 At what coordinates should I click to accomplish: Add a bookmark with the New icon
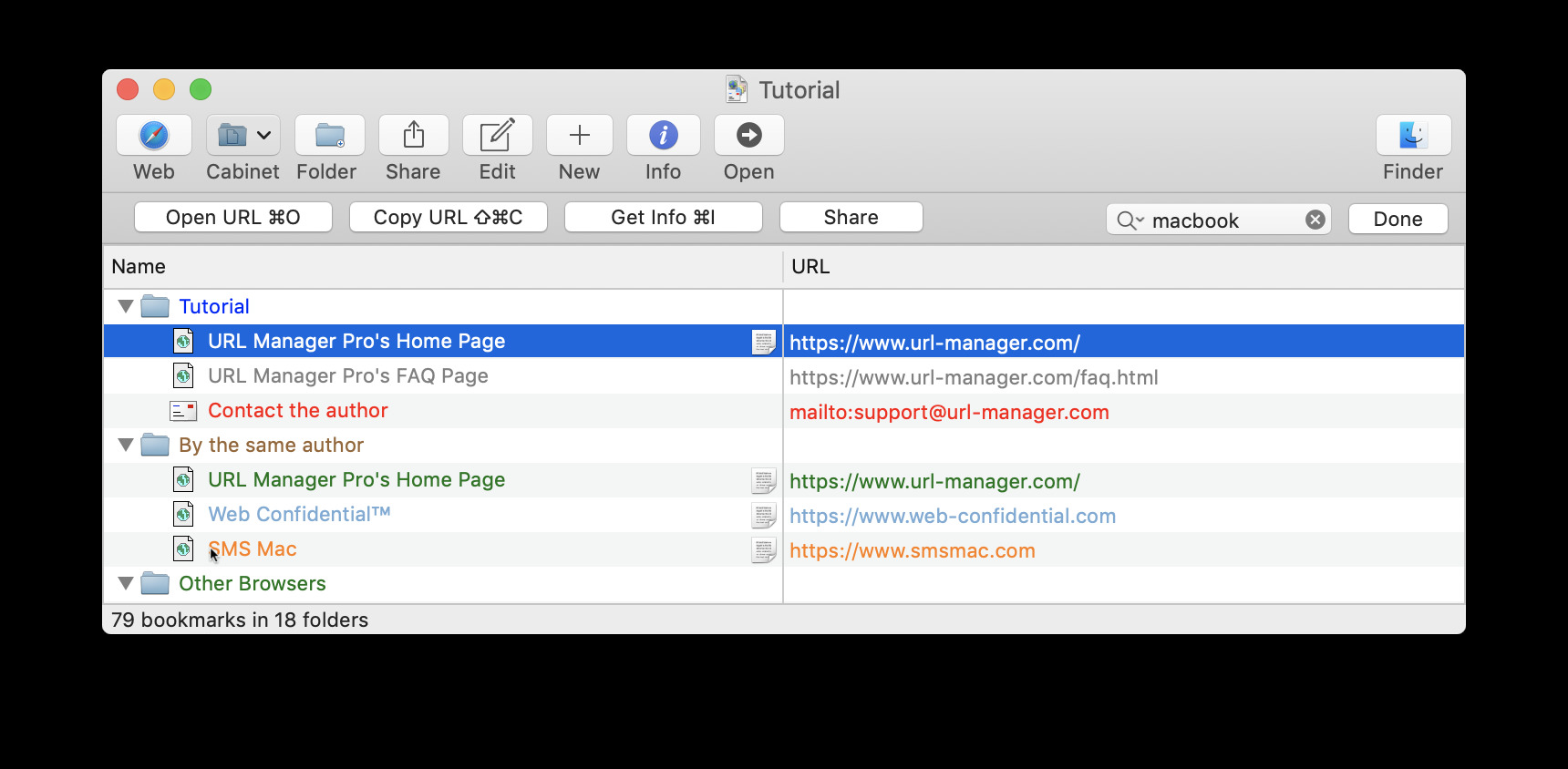point(579,136)
